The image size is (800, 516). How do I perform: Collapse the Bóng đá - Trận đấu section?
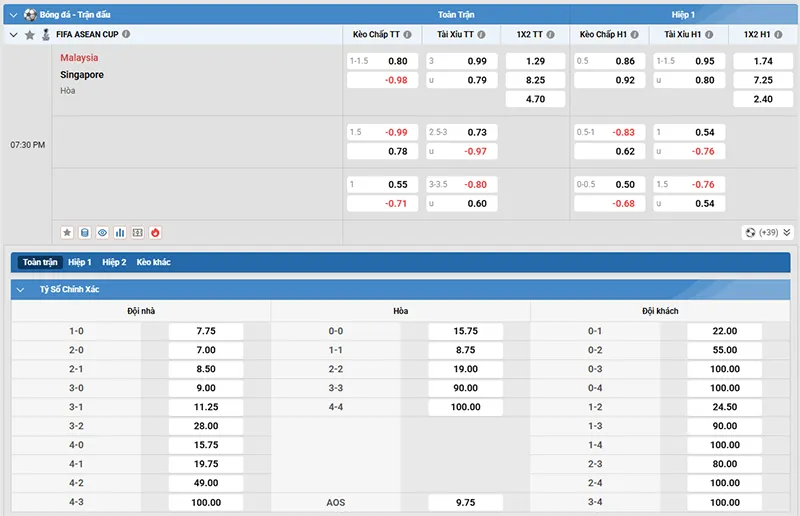(x=14, y=15)
